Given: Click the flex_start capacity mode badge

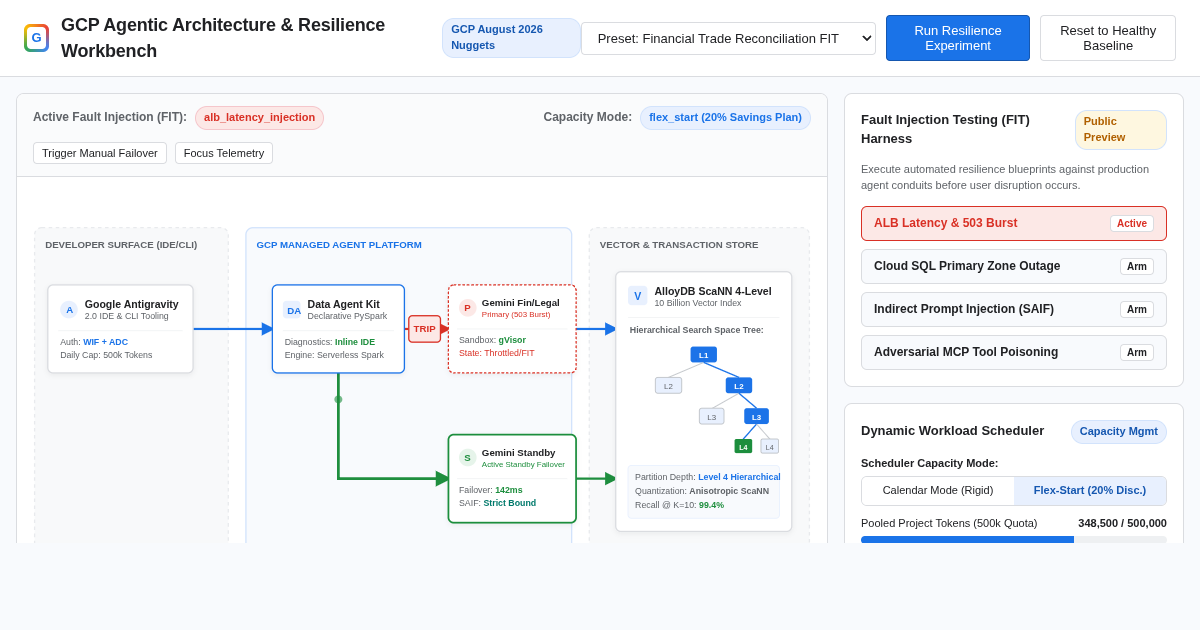Looking at the screenshot, I should coord(725,118).
